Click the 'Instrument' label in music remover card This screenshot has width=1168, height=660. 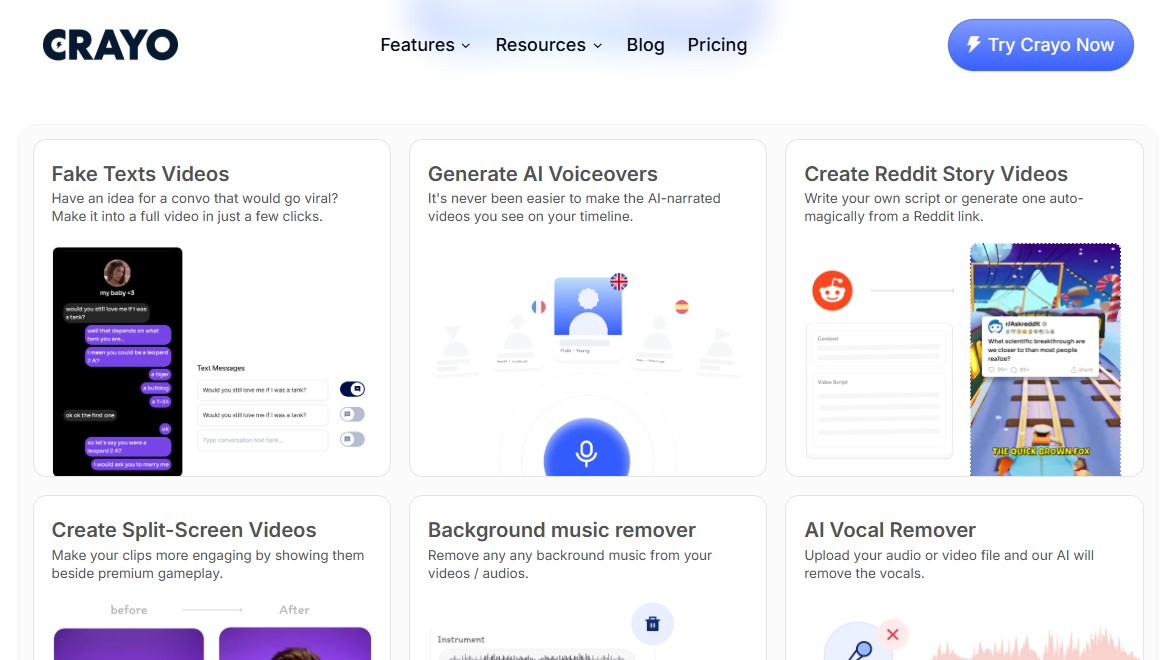(x=460, y=639)
